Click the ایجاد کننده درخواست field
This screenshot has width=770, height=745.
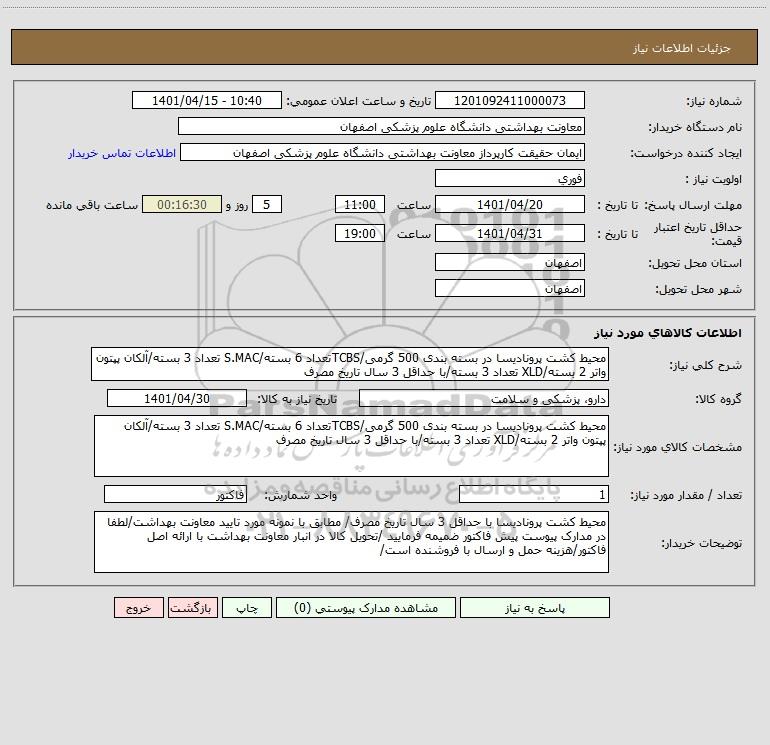[x=383, y=153]
